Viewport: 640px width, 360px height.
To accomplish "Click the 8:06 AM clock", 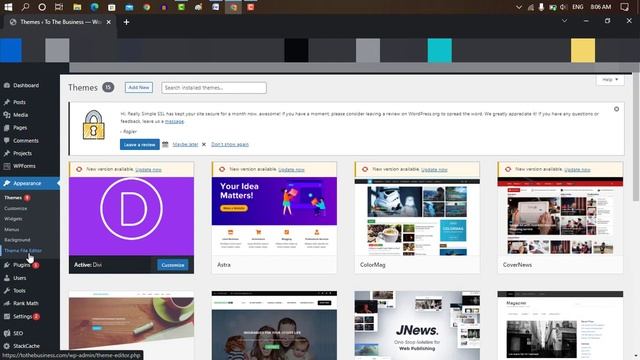I will pos(601,7).
